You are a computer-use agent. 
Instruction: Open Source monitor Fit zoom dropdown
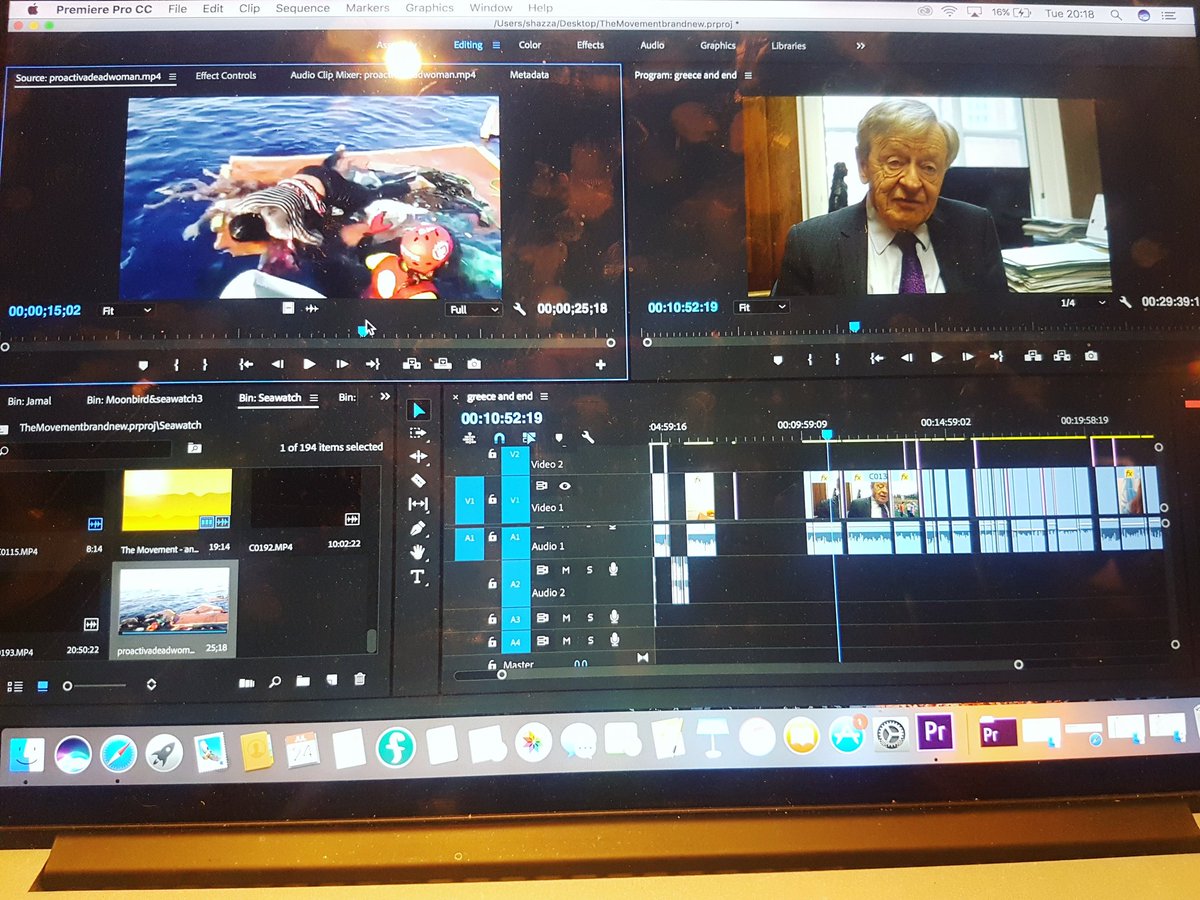126,311
